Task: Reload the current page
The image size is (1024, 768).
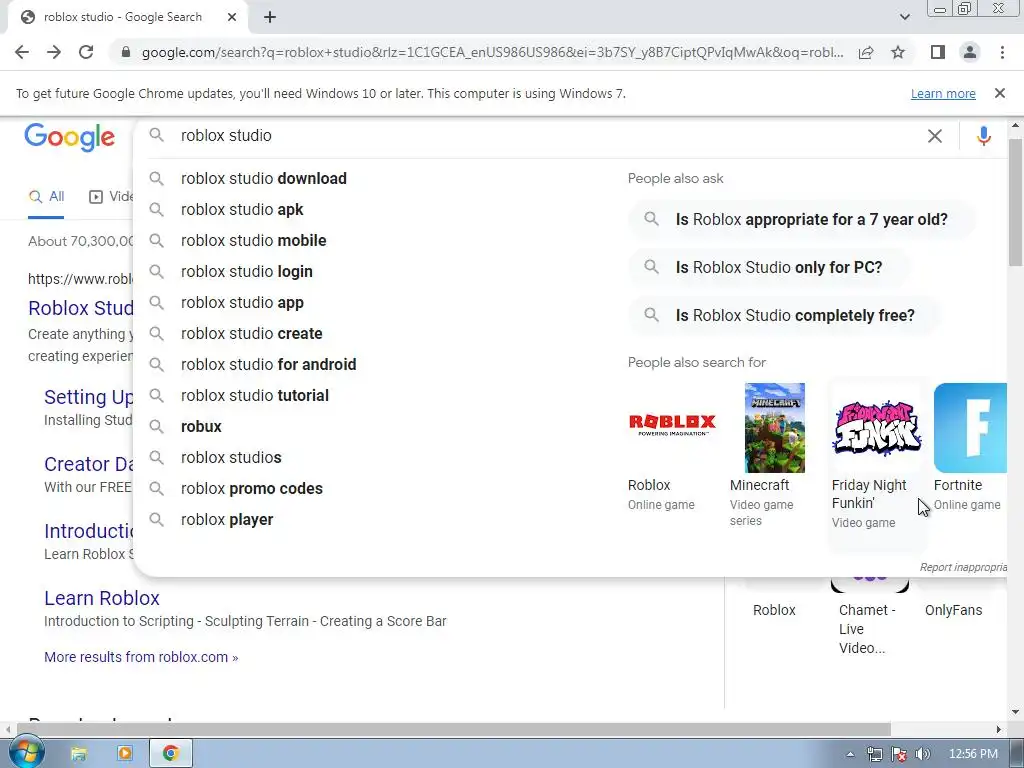Action: [86, 52]
